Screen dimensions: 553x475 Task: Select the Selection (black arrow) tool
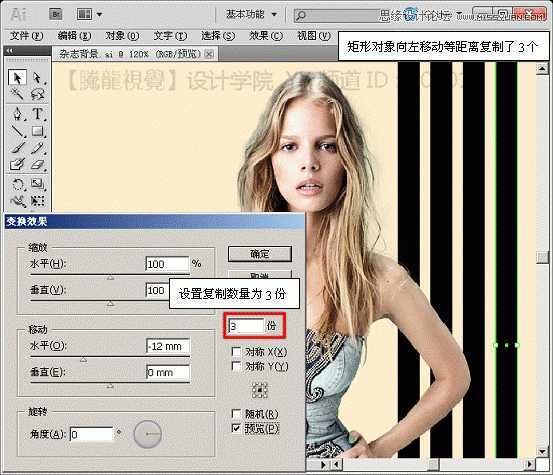point(17,77)
